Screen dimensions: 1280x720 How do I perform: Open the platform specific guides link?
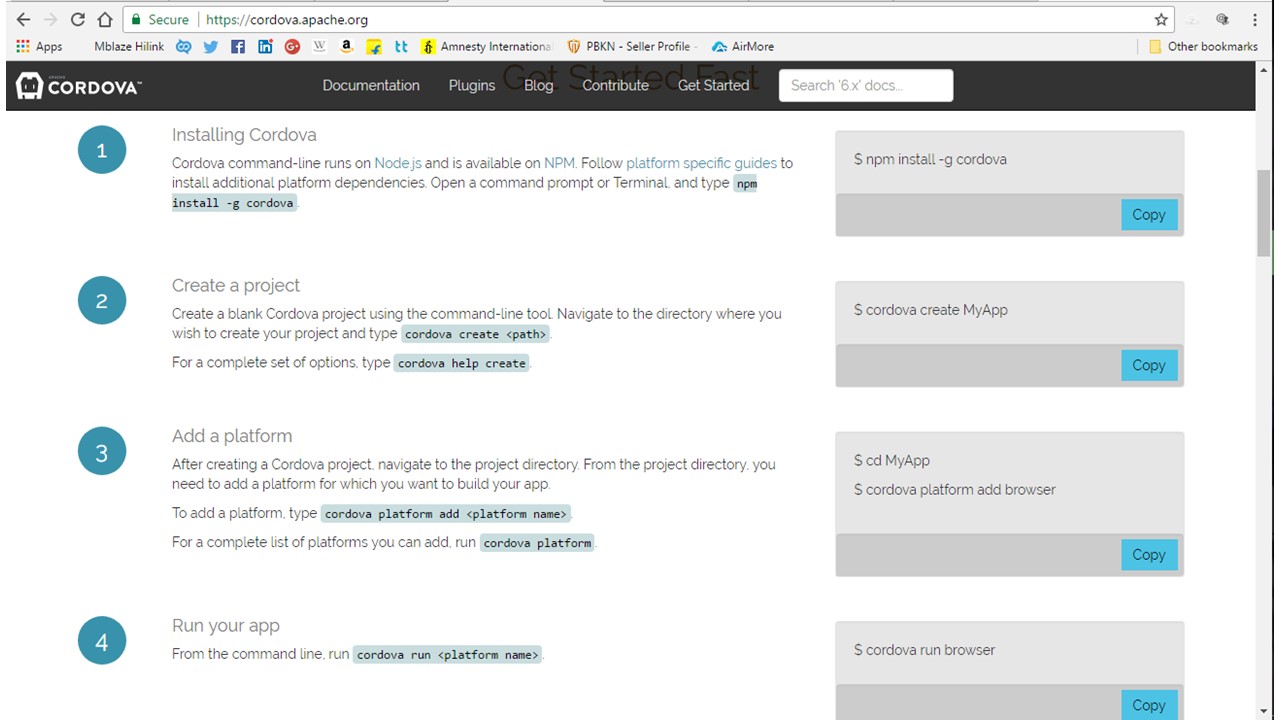[701, 163]
